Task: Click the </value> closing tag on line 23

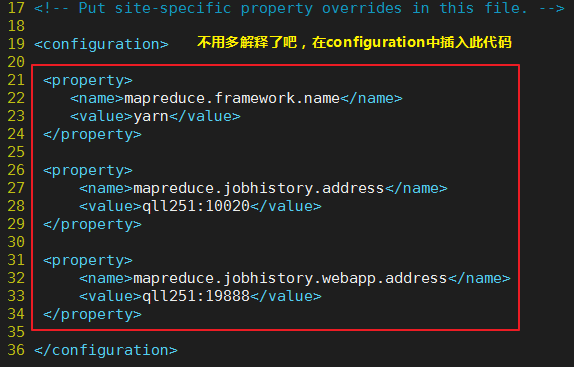Action: coord(205,116)
